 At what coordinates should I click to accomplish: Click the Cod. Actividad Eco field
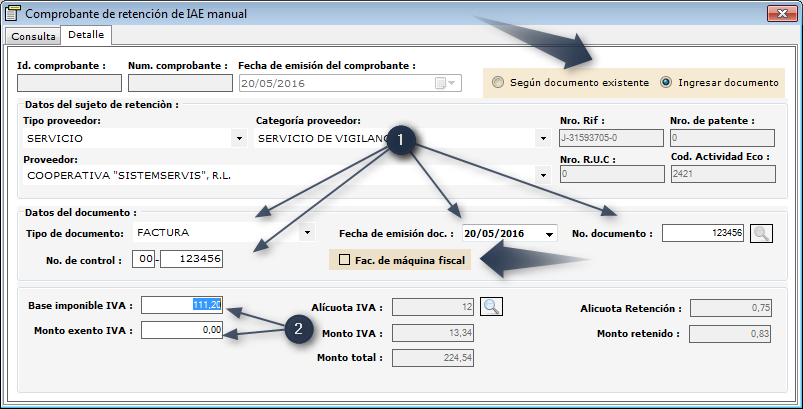[x=723, y=174]
